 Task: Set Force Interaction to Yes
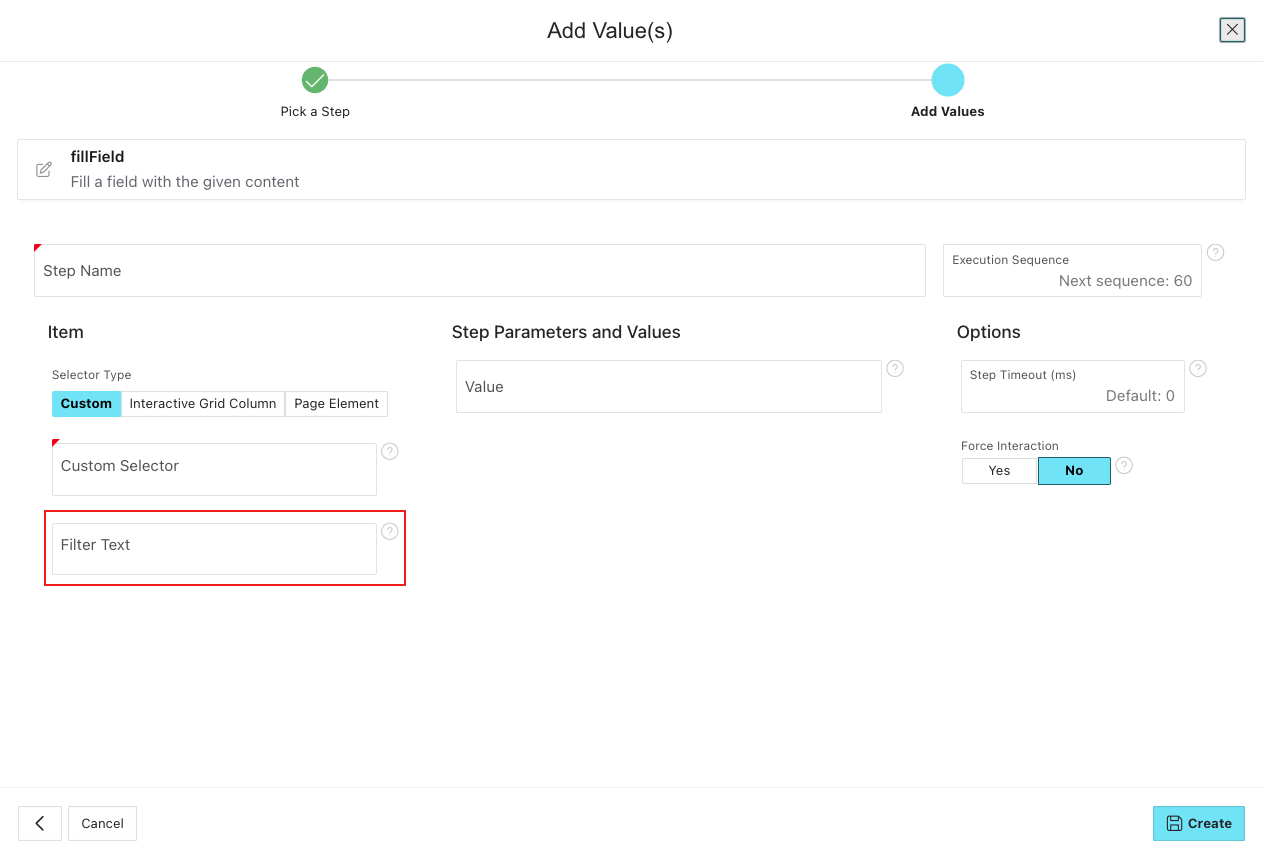(999, 471)
